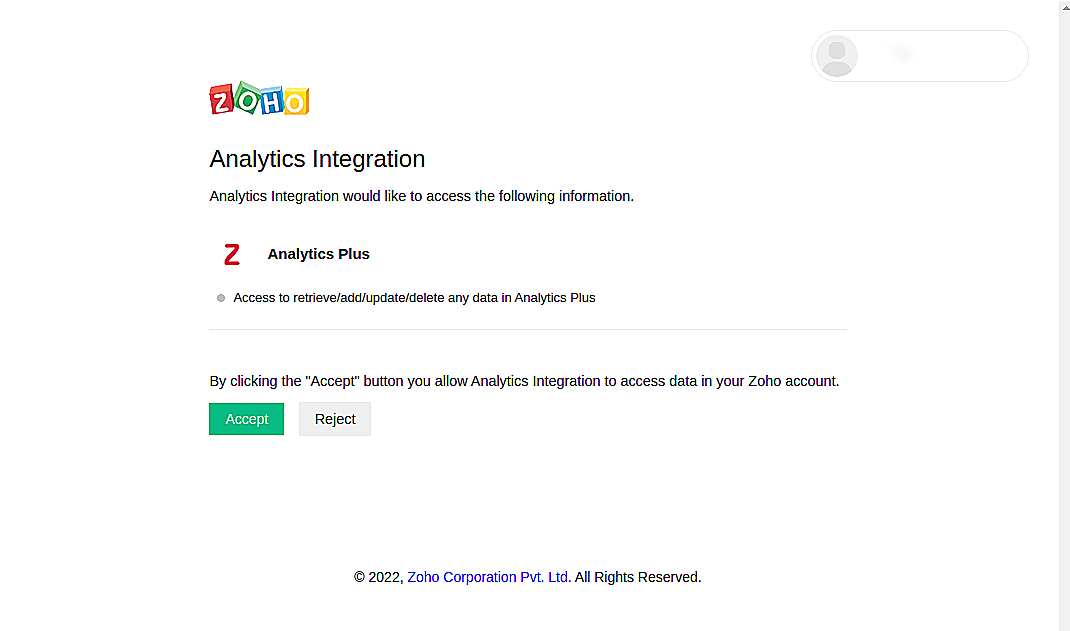
Task: Click the © 2022 copyright text
Action: (378, 577)
